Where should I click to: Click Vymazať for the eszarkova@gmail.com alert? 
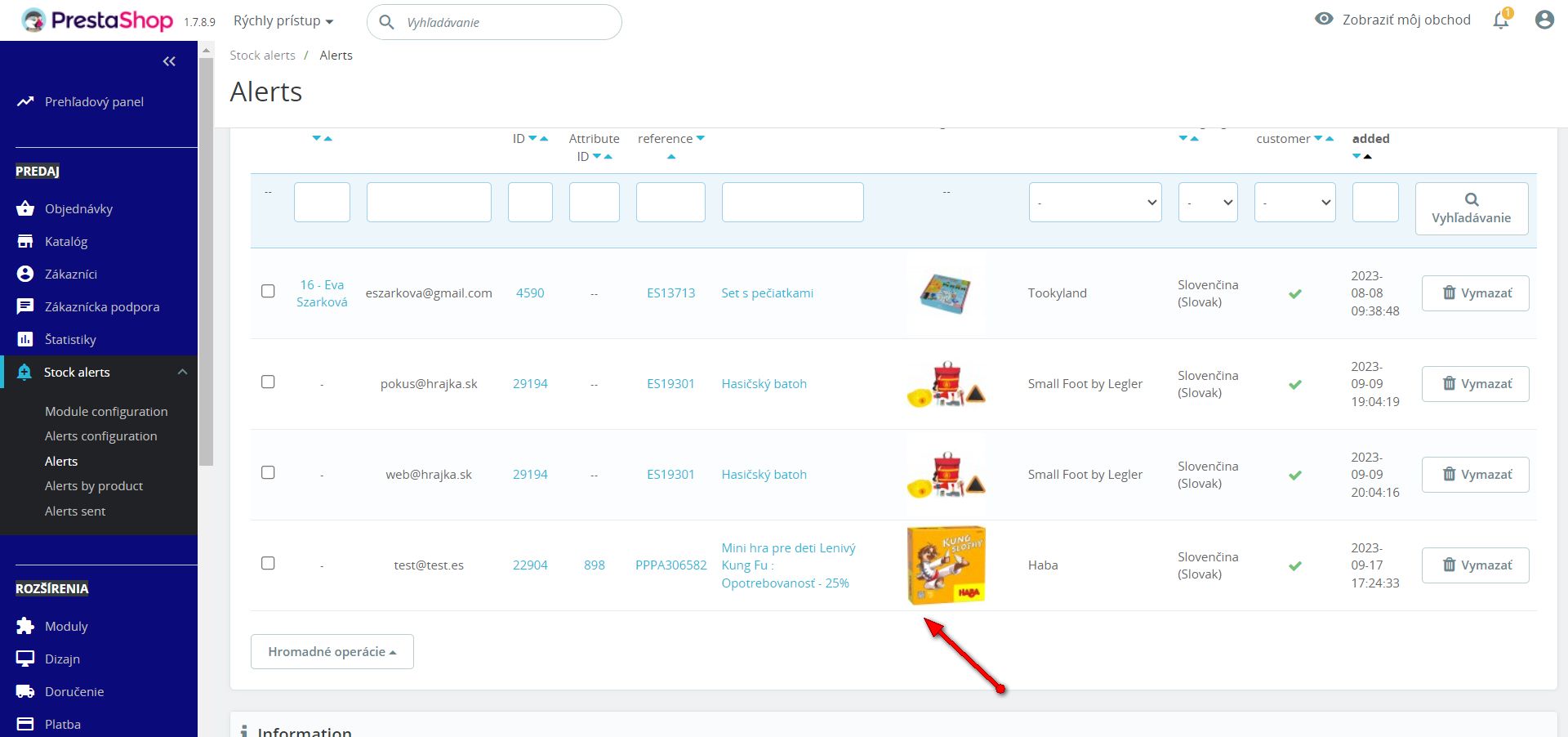(x=1476, y=293)
